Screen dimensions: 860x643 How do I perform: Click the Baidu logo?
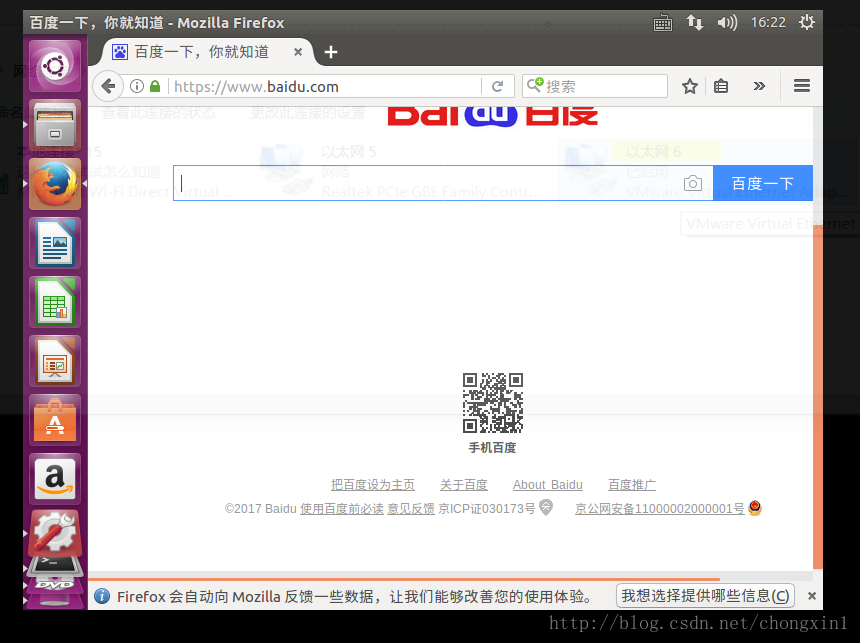493,116
